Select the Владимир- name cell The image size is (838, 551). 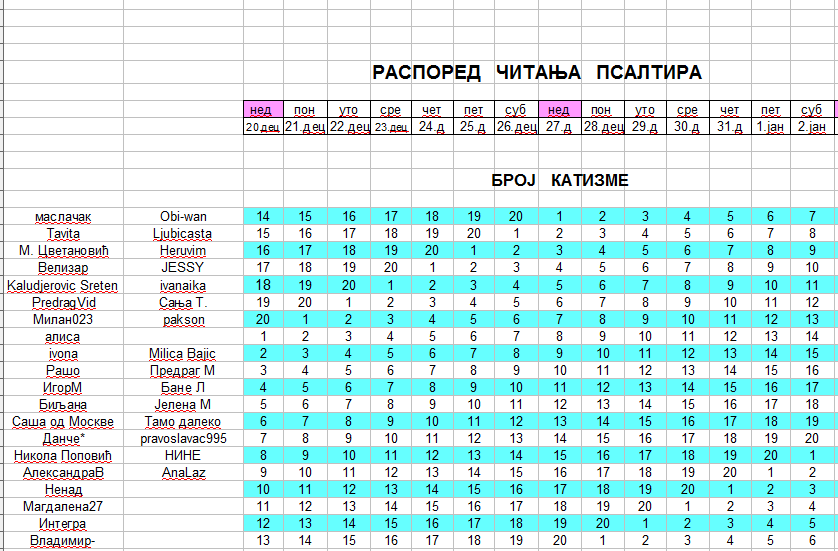click(63, 541)
